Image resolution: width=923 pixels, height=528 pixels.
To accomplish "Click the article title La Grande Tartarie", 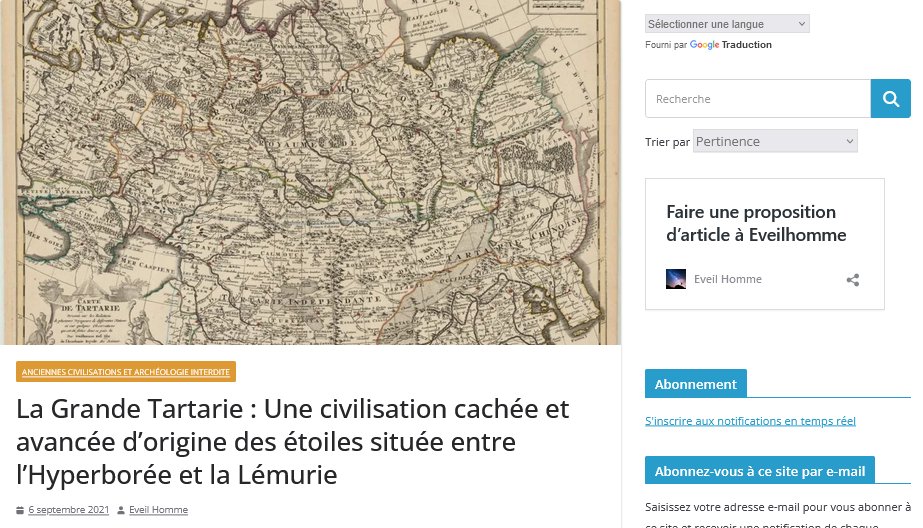I will pos(293,441).
